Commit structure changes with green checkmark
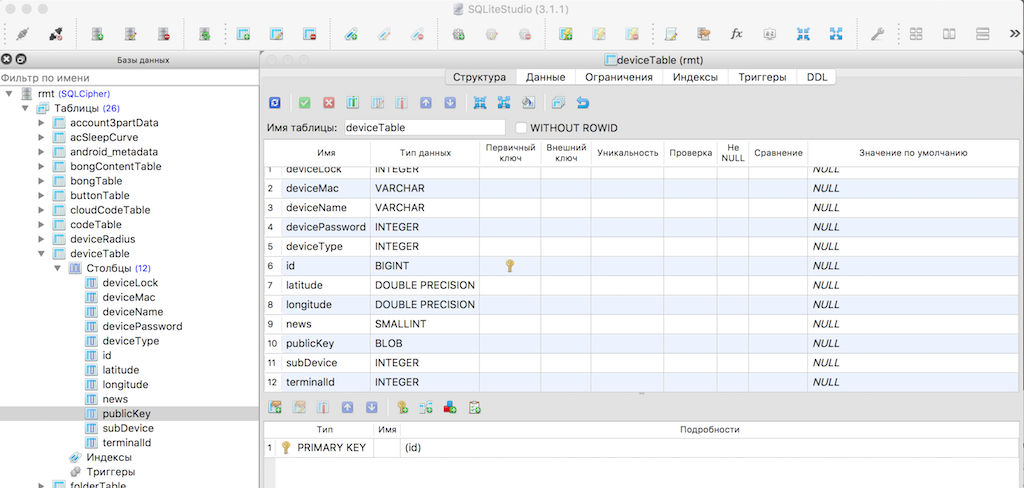Image resolution: width=1024 pixels, height=488 pixels. [304, 102]
